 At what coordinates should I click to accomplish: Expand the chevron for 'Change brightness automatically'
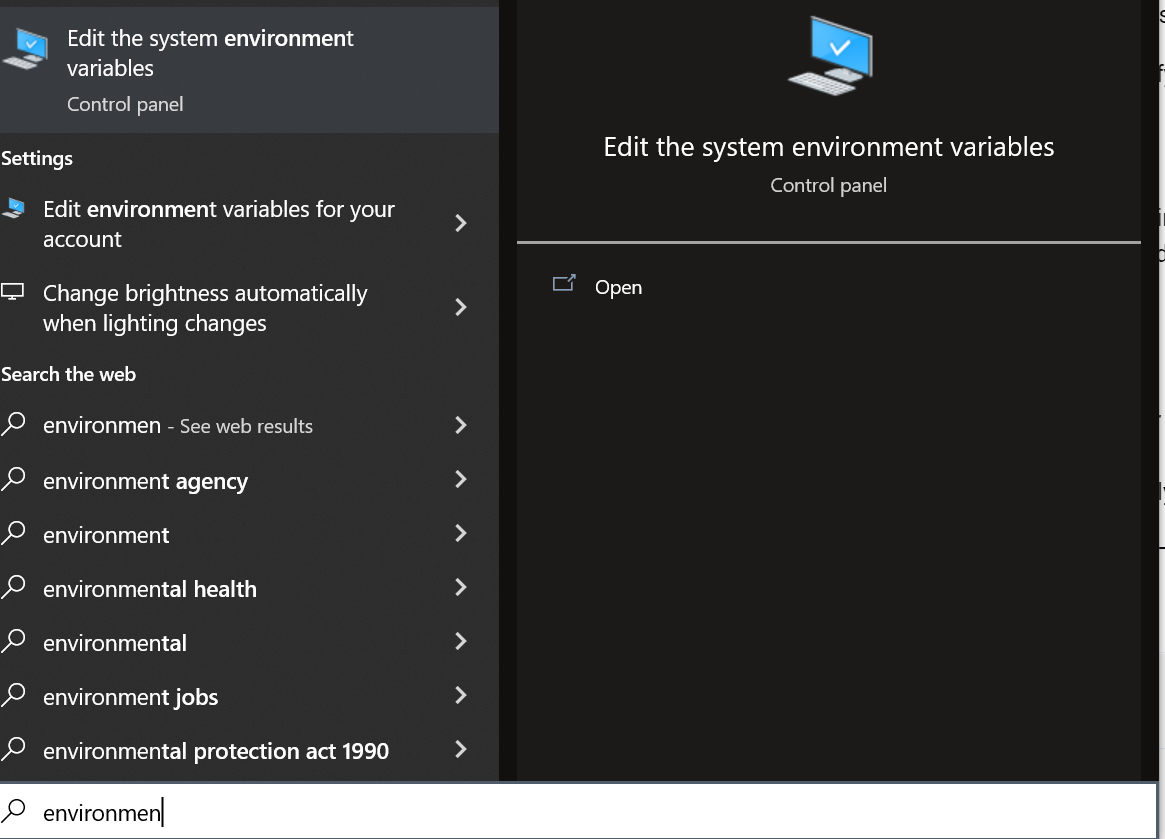[x=461, y=307]
